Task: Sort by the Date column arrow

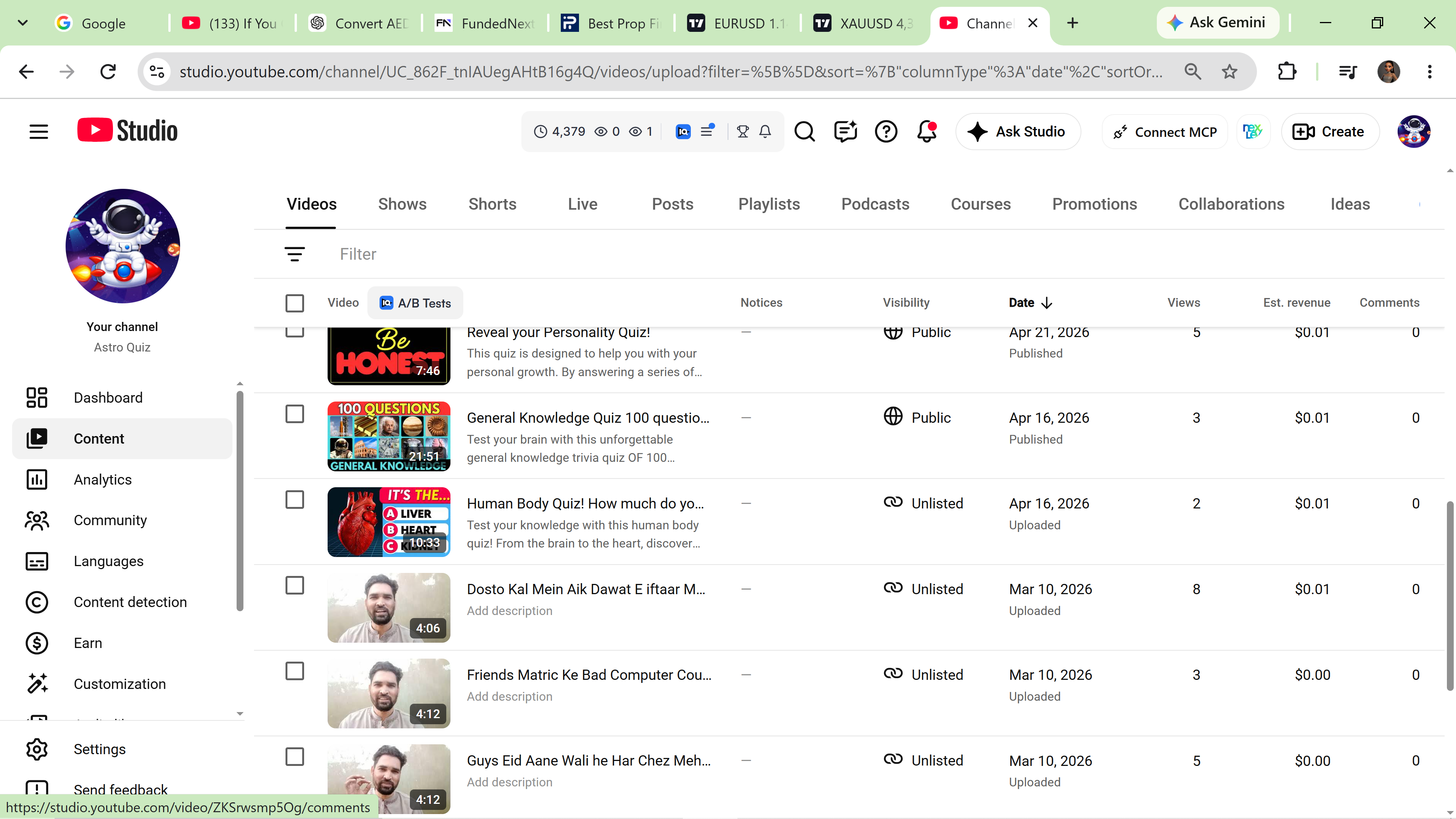Action: tap(1047, 303)
